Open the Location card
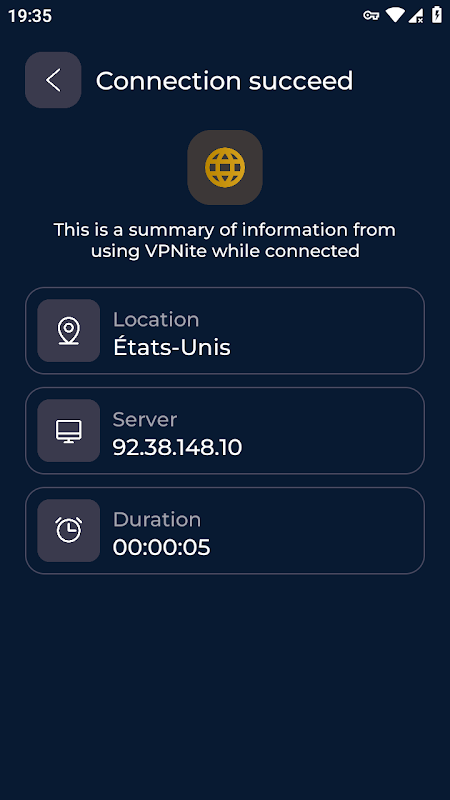Image resolution: width=450 pixels, height=800 pixels. click(225, 331)
